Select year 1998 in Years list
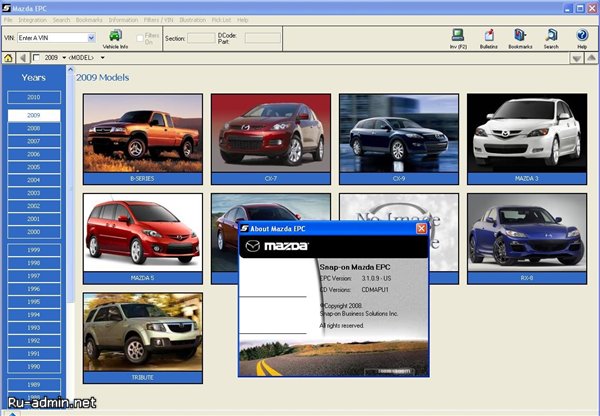 (34, 263)
